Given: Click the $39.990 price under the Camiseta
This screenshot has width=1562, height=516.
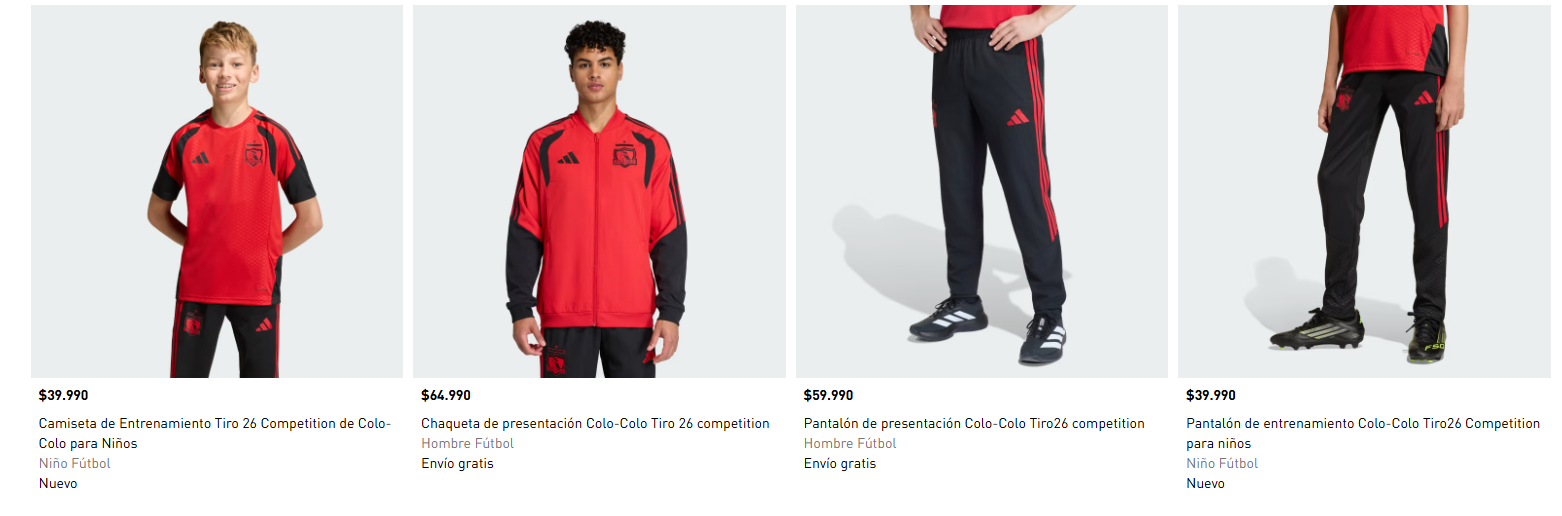Looking at the screenshot, I should click(63, 395).
